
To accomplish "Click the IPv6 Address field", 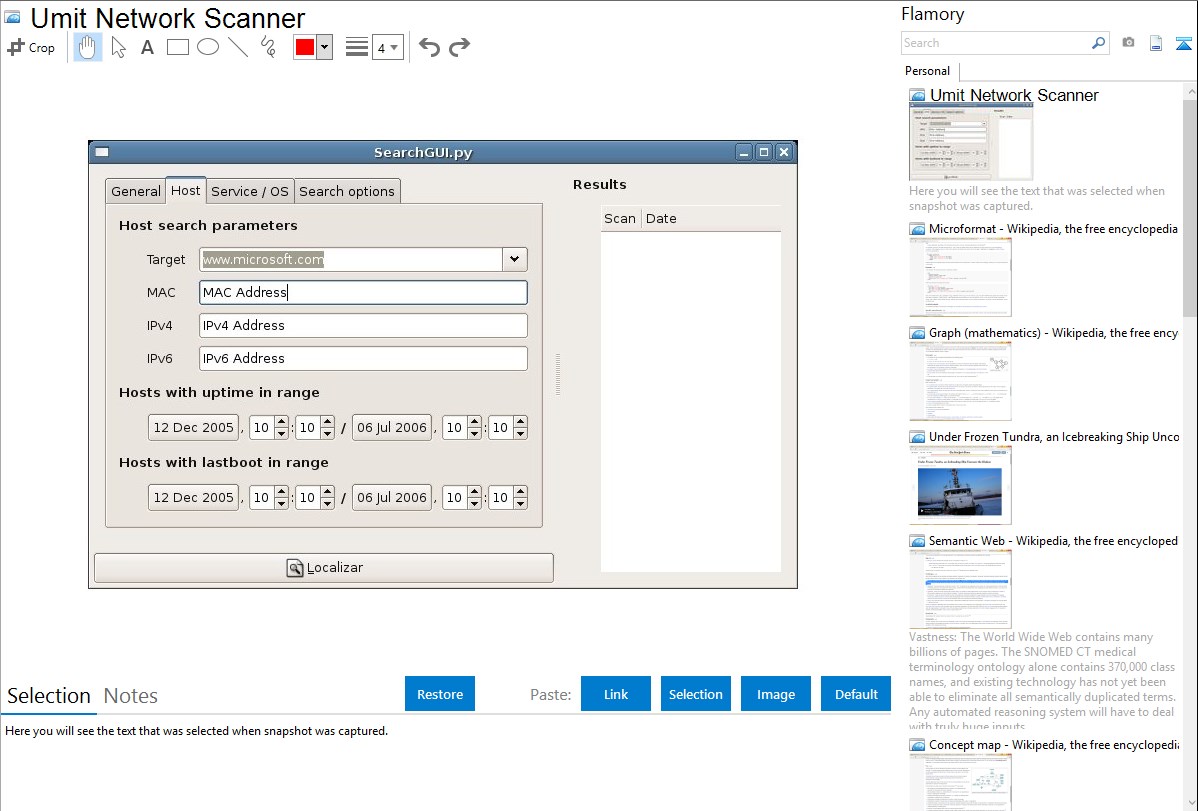I will coord(363,358).
